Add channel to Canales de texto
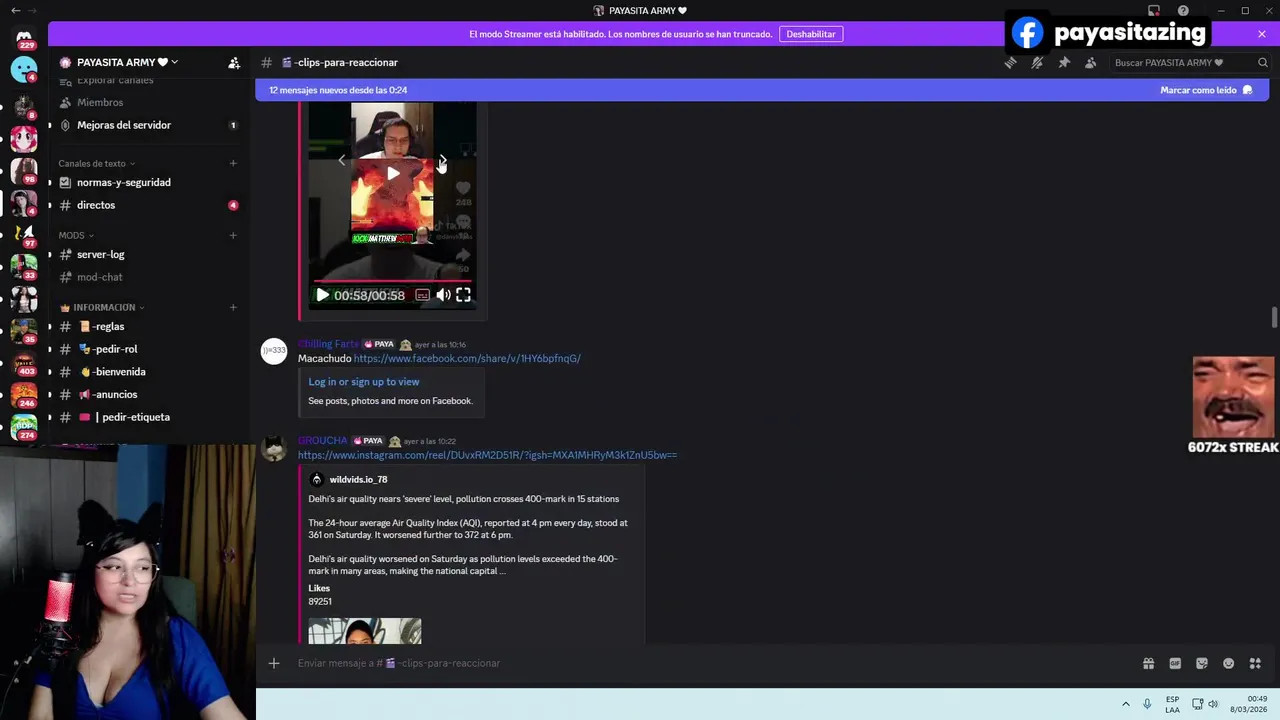 [x=233, y=163]
